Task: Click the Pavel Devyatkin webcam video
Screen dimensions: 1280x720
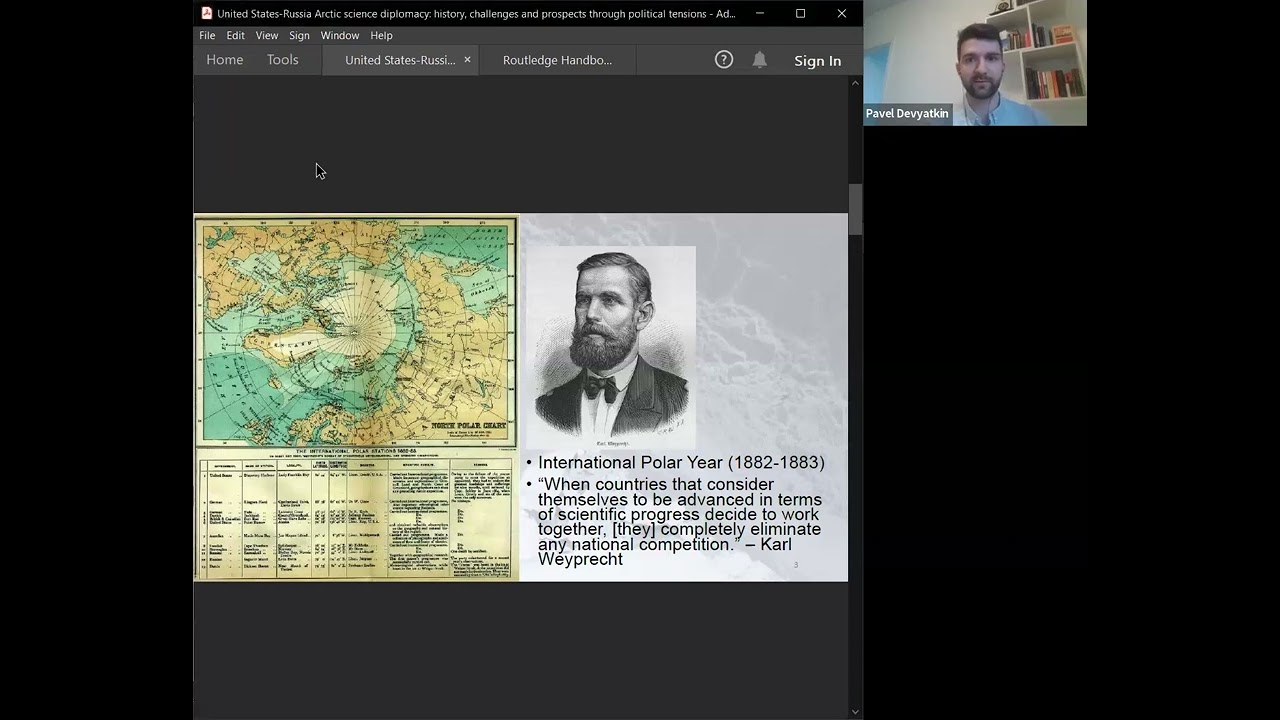Action: point(975,63)
